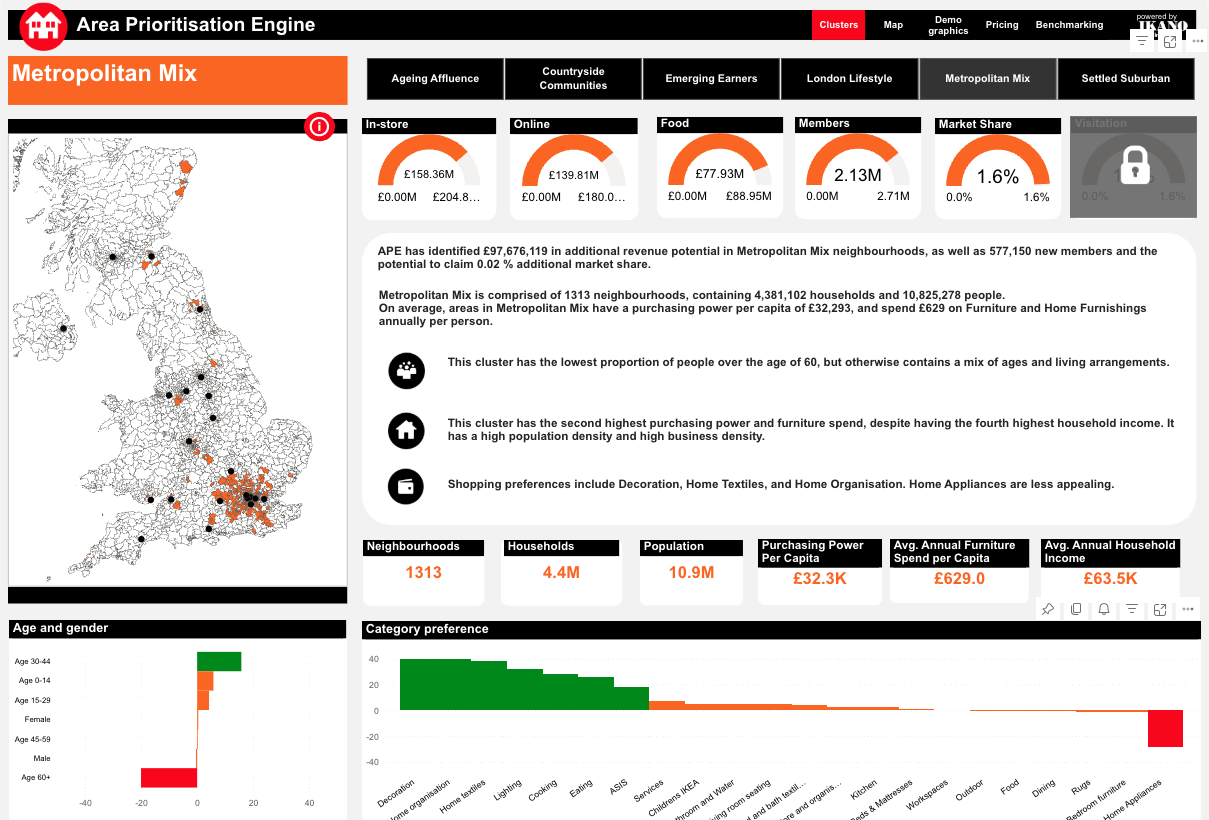Click the Rugs category label
The width and height of the screenshot is (1209, 820).
pos(1082,787)
